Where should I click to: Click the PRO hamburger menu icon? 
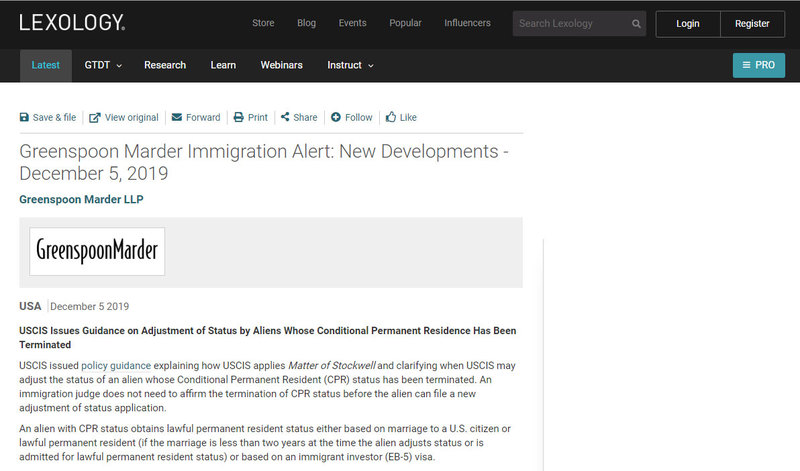746,65
